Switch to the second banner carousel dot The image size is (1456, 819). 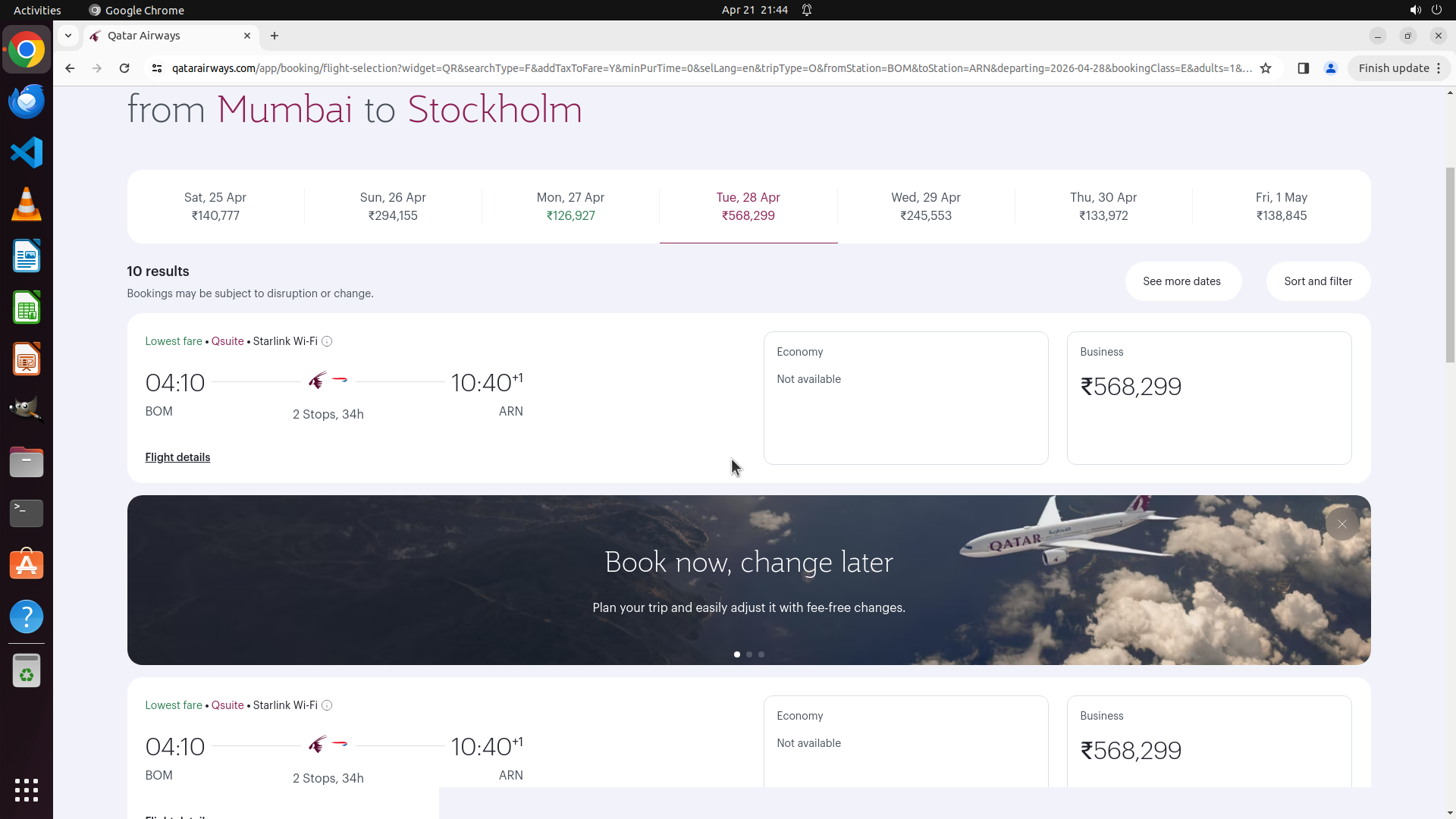click(749, 654)
